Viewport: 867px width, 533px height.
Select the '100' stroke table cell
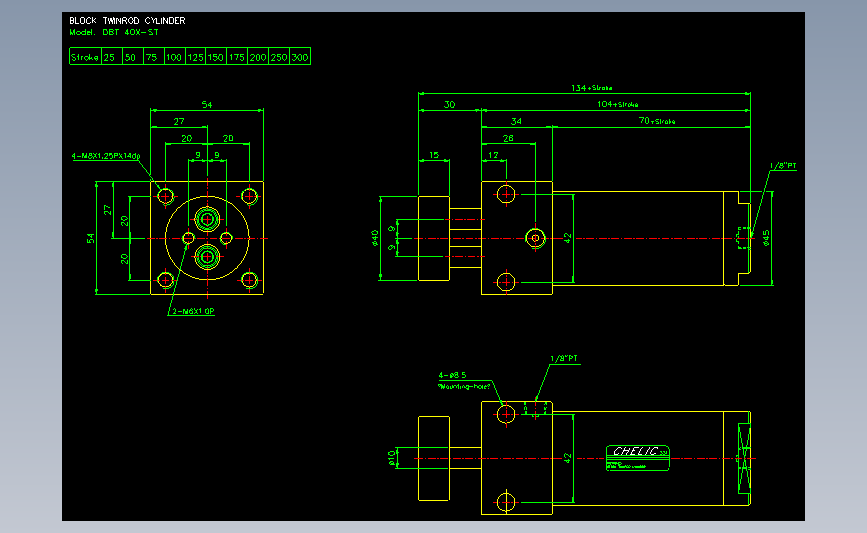[x=174, y=56]
